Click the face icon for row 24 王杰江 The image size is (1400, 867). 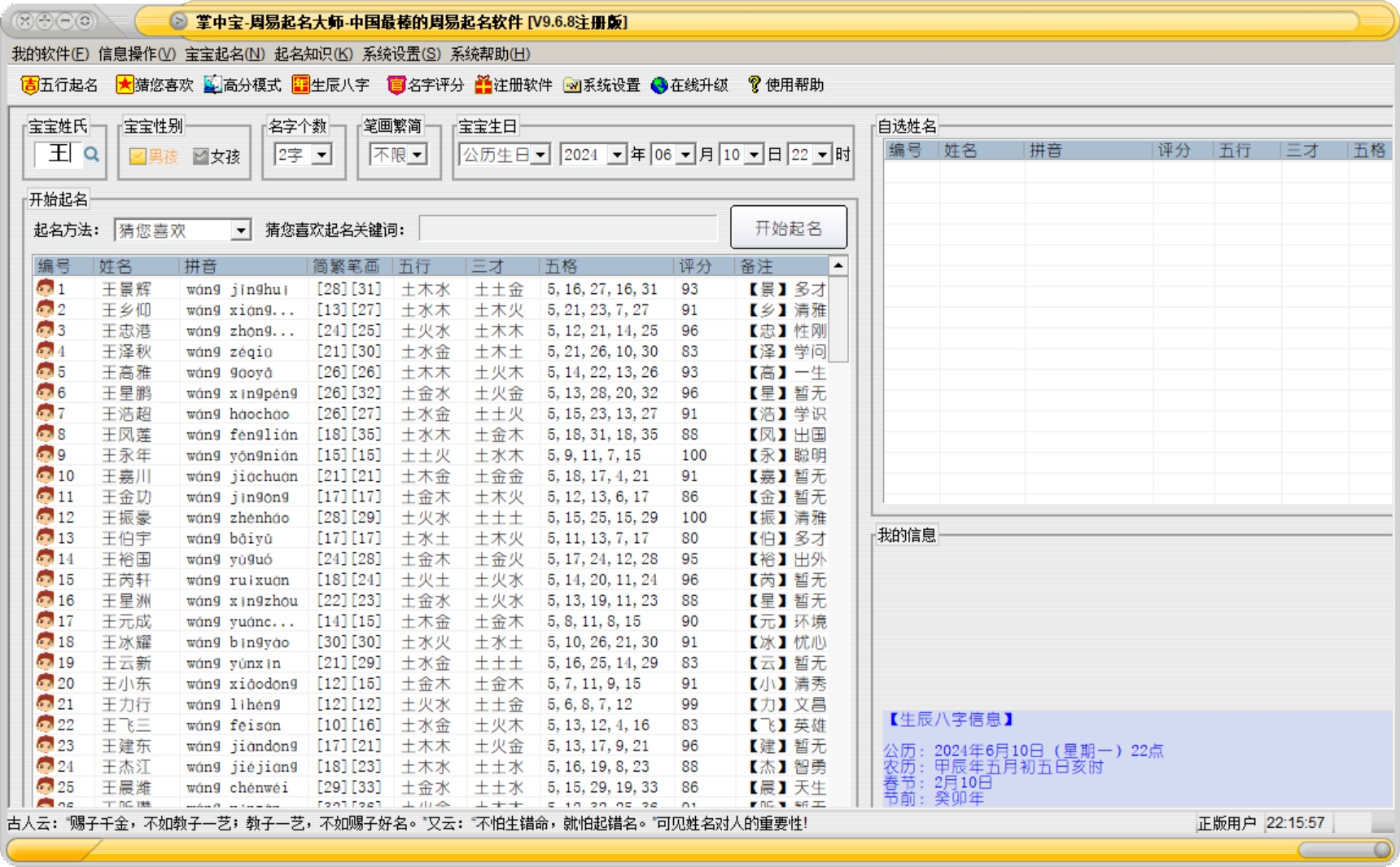(45, 766)
